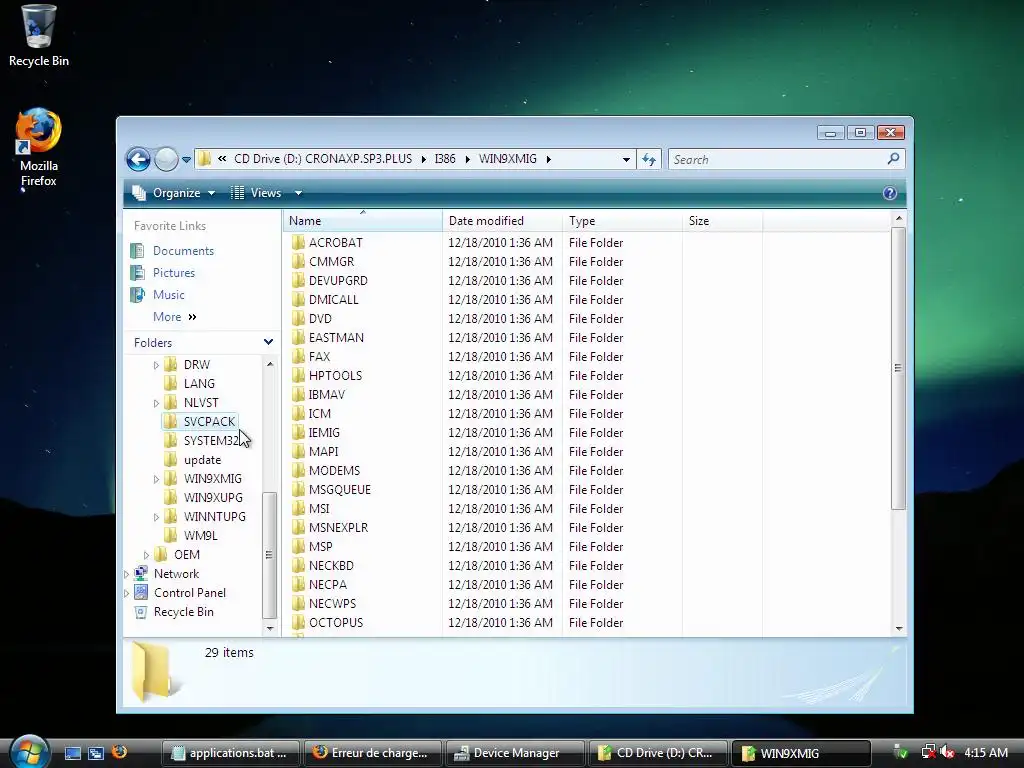Select the HPTOOLS folder icon
Viewport: 1024px width, 768px height.
coord(298,375)
